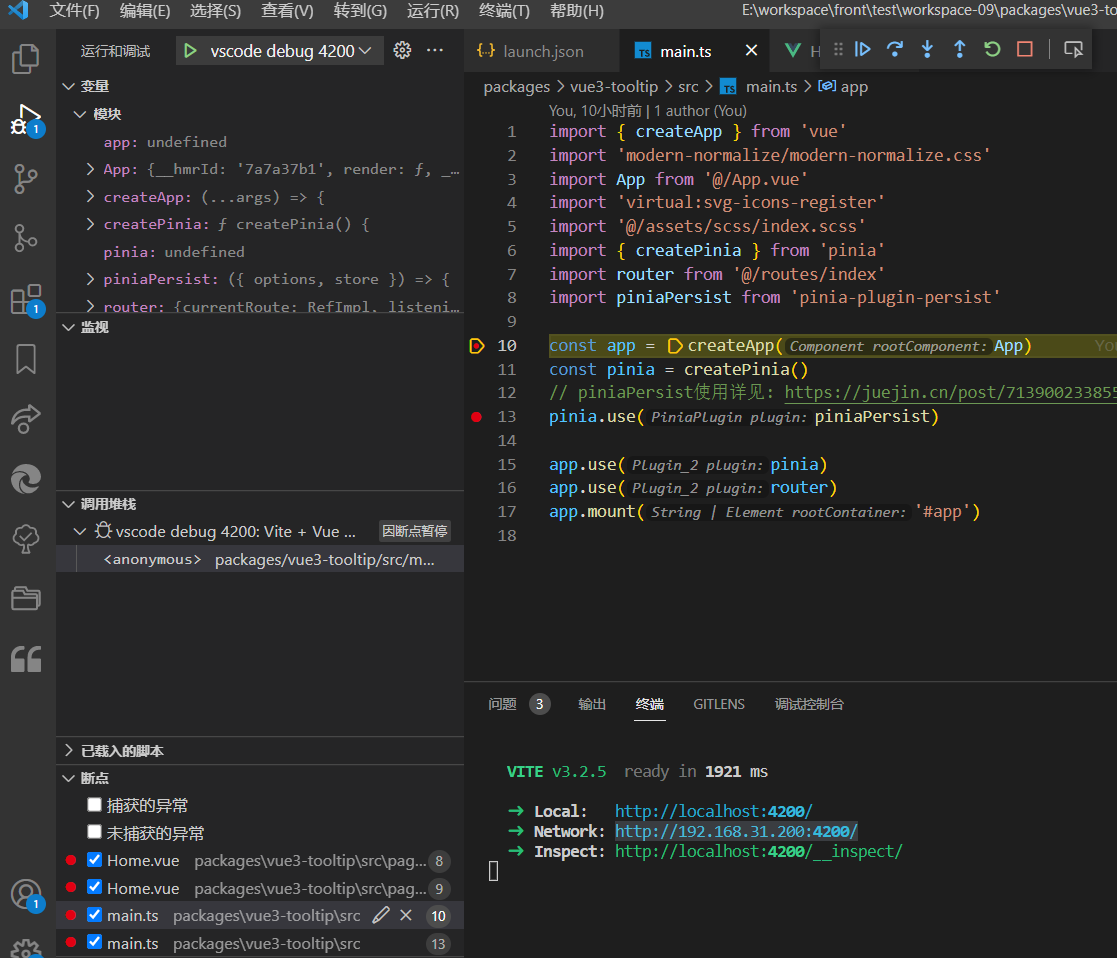Enable the caught exceptions breakpoint checkbox
The width and height of the screenshot is (1117, 958).
[x=94, y=805]
